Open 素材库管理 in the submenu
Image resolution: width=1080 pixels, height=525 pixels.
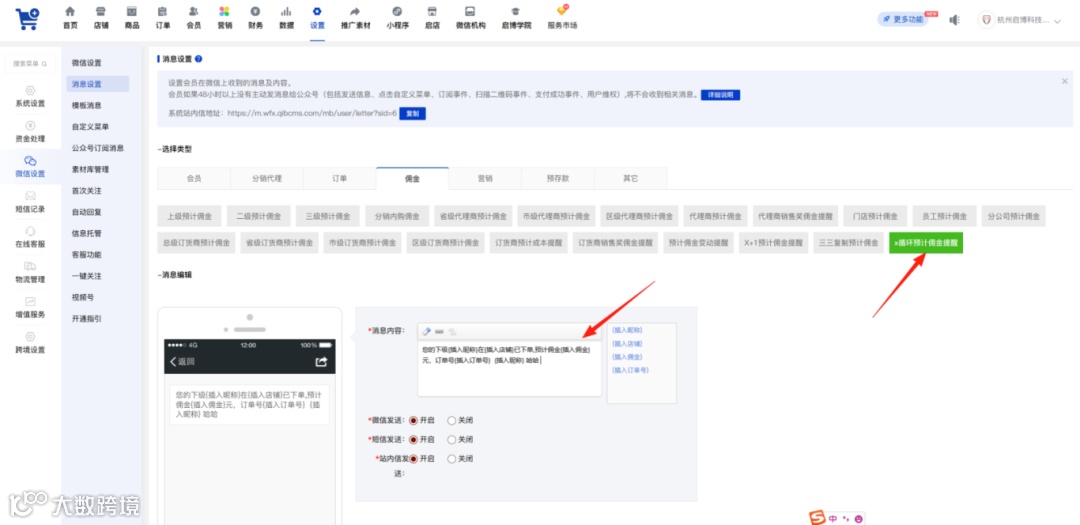tap(90, 169)
